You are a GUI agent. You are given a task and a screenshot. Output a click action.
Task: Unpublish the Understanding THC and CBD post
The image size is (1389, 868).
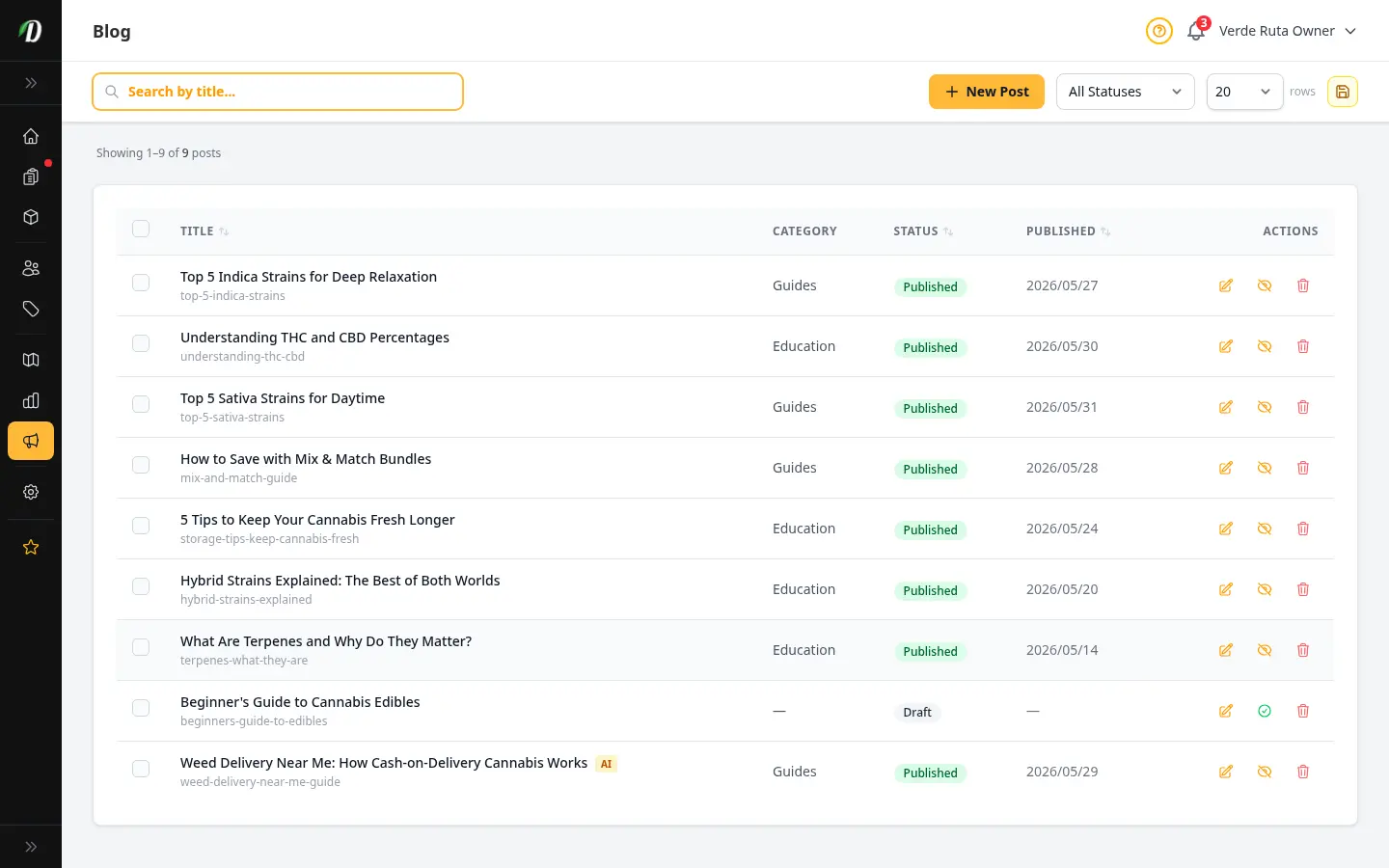(1265, 346)
